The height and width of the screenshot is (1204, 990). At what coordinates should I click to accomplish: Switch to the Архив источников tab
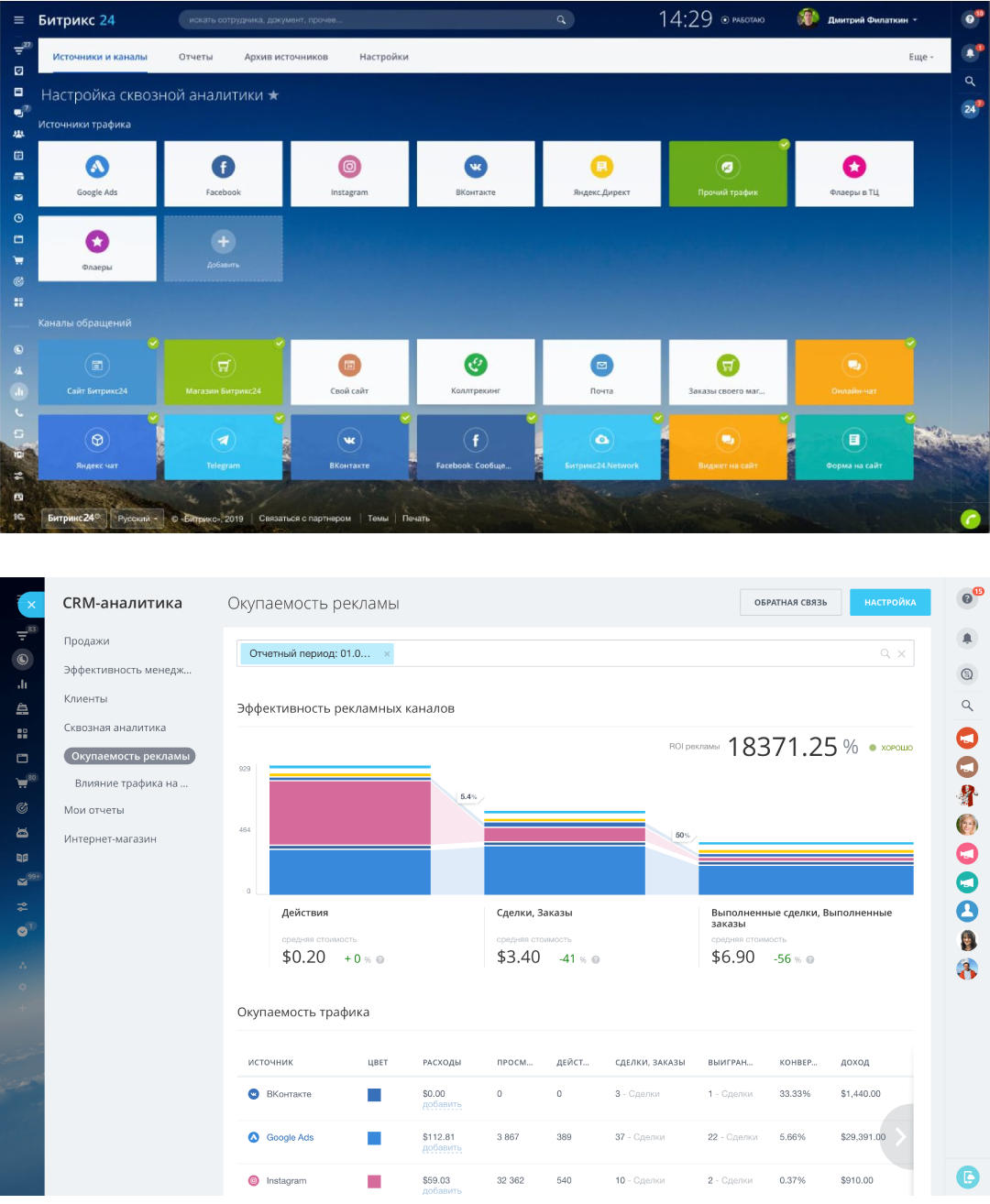(x=286, y=57)
